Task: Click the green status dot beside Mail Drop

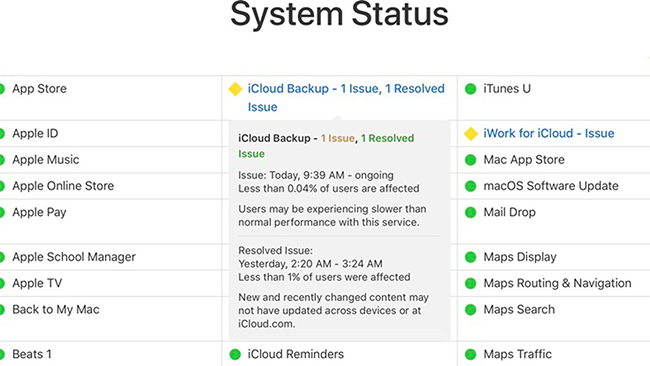Action: point(471,212)
